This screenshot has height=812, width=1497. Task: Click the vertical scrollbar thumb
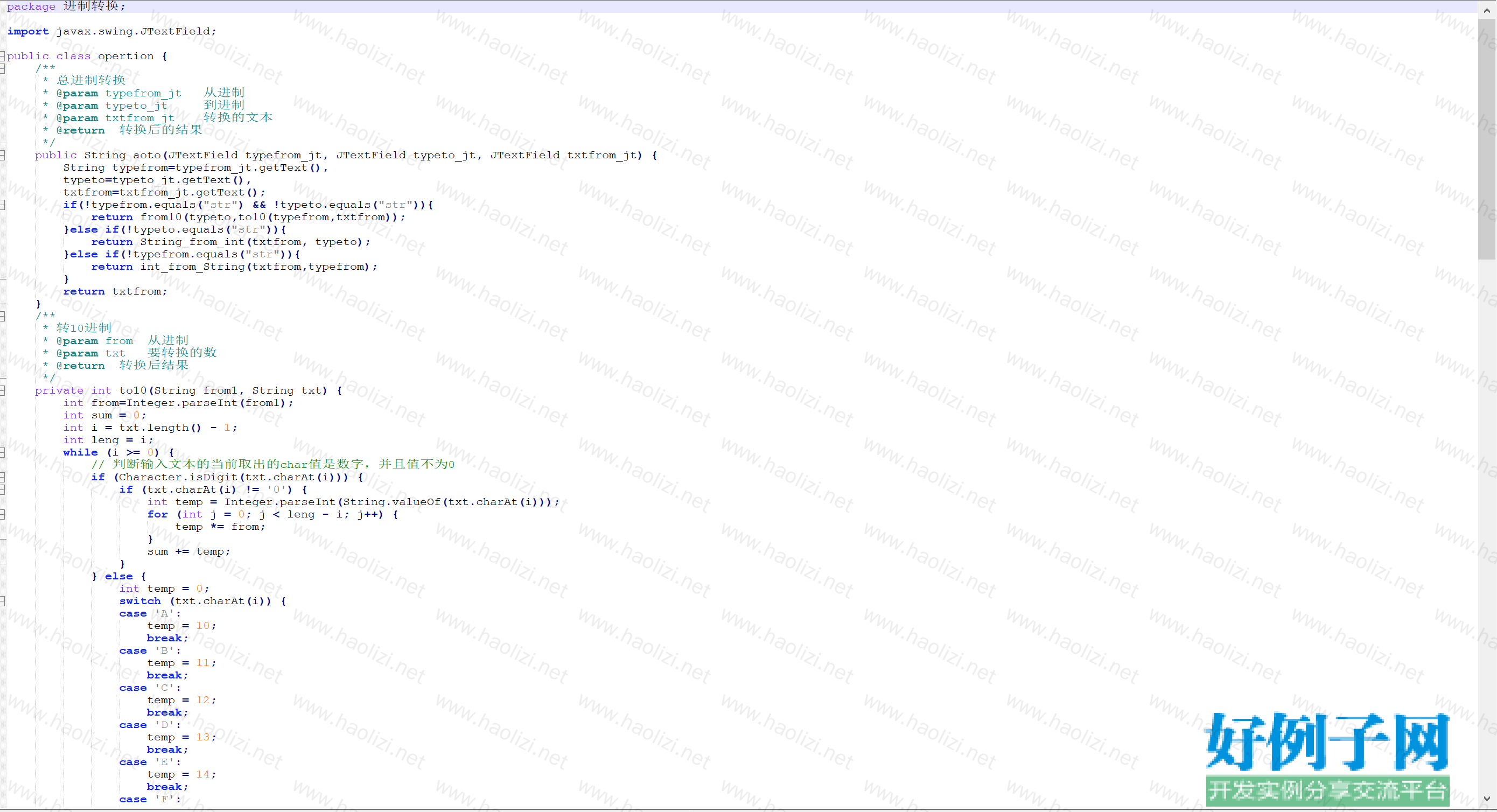[x=1487, y=139]
